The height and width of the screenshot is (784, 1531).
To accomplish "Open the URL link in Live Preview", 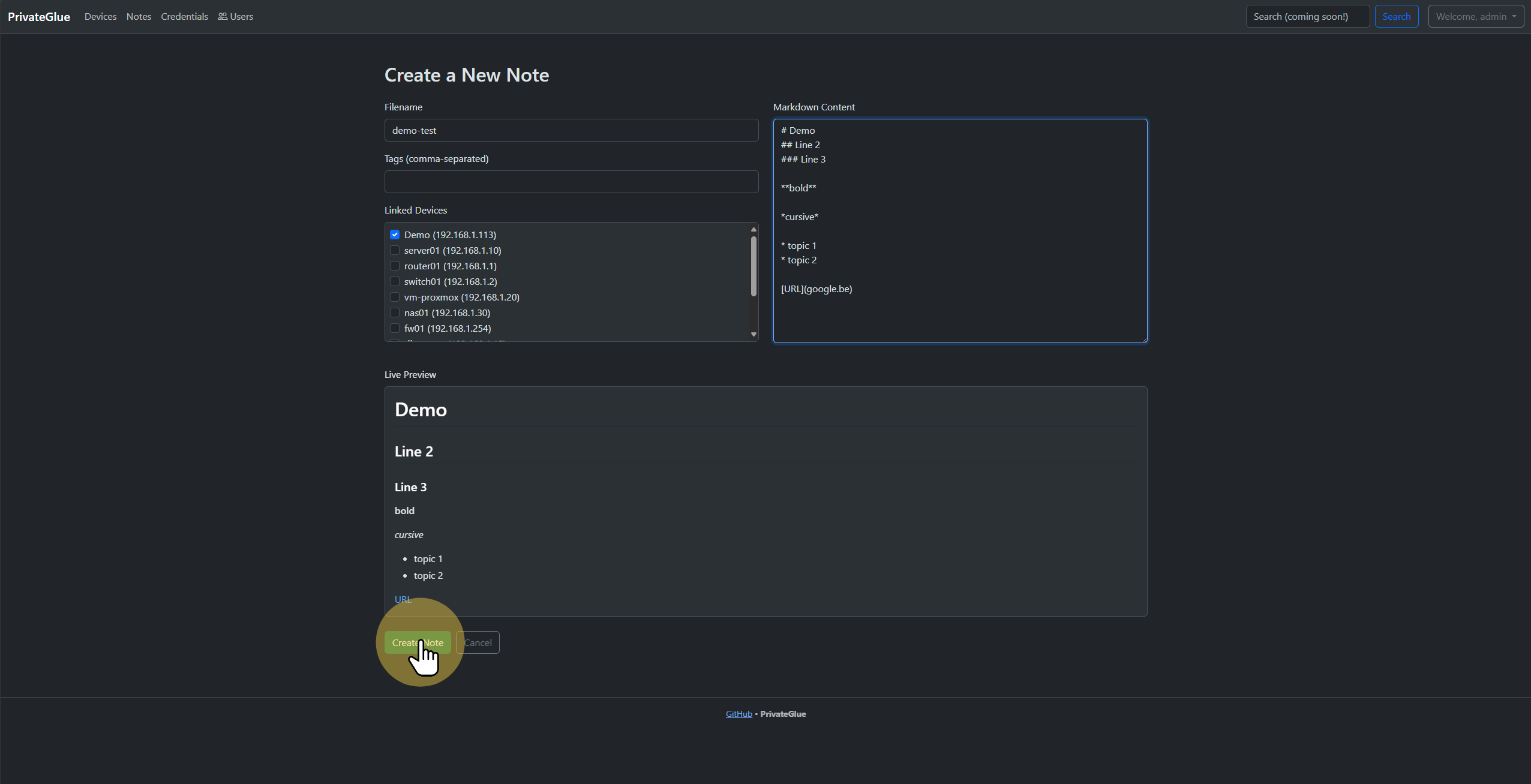I will pyautogui.click(x=403, y=599).
